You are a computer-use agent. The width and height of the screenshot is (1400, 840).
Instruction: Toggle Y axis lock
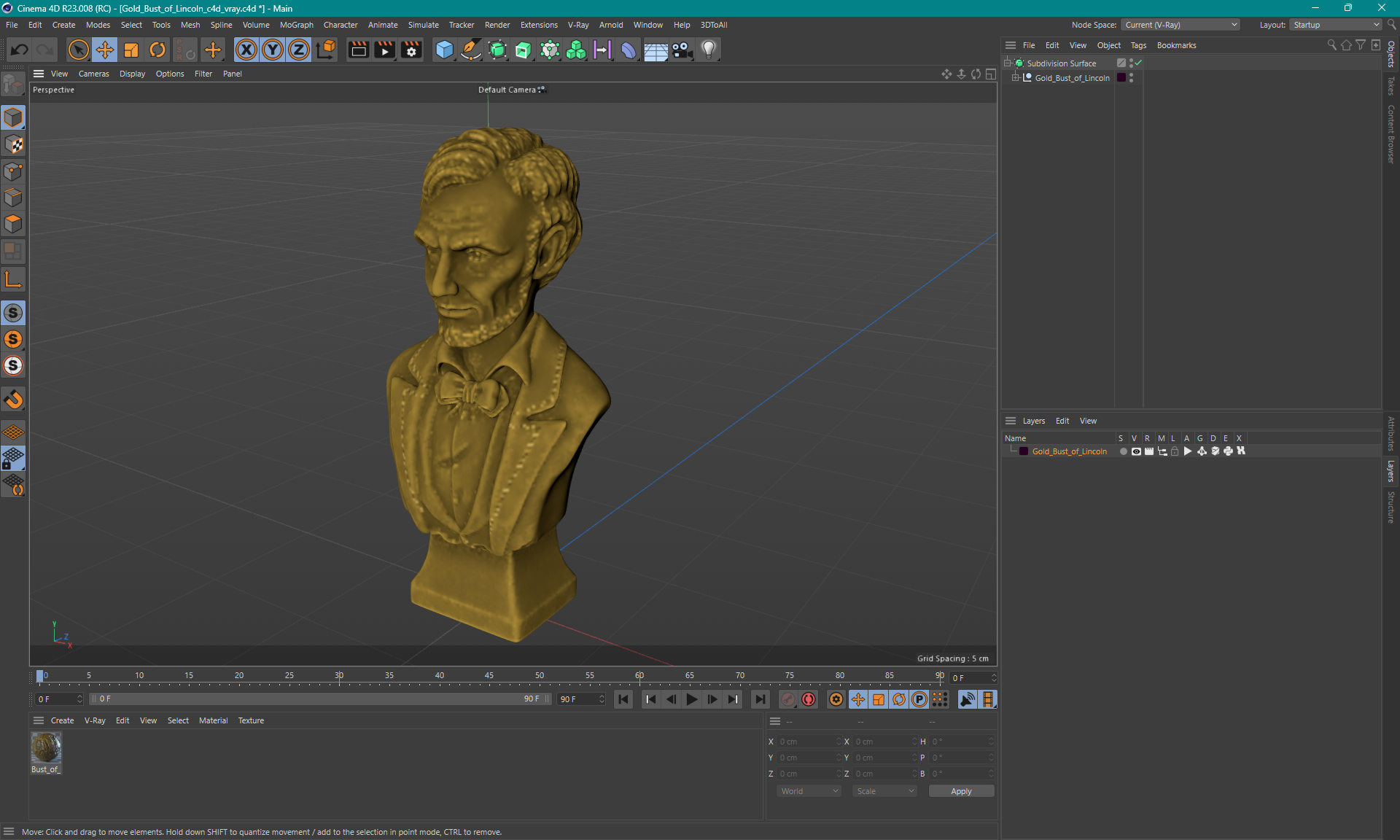(273, 50)
